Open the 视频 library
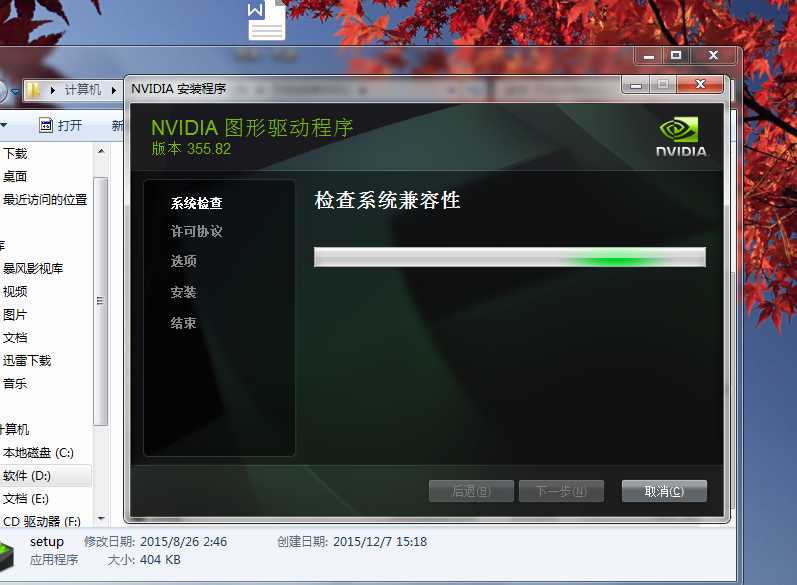Viewport: 797px width, 585px height. pos(15,291)
